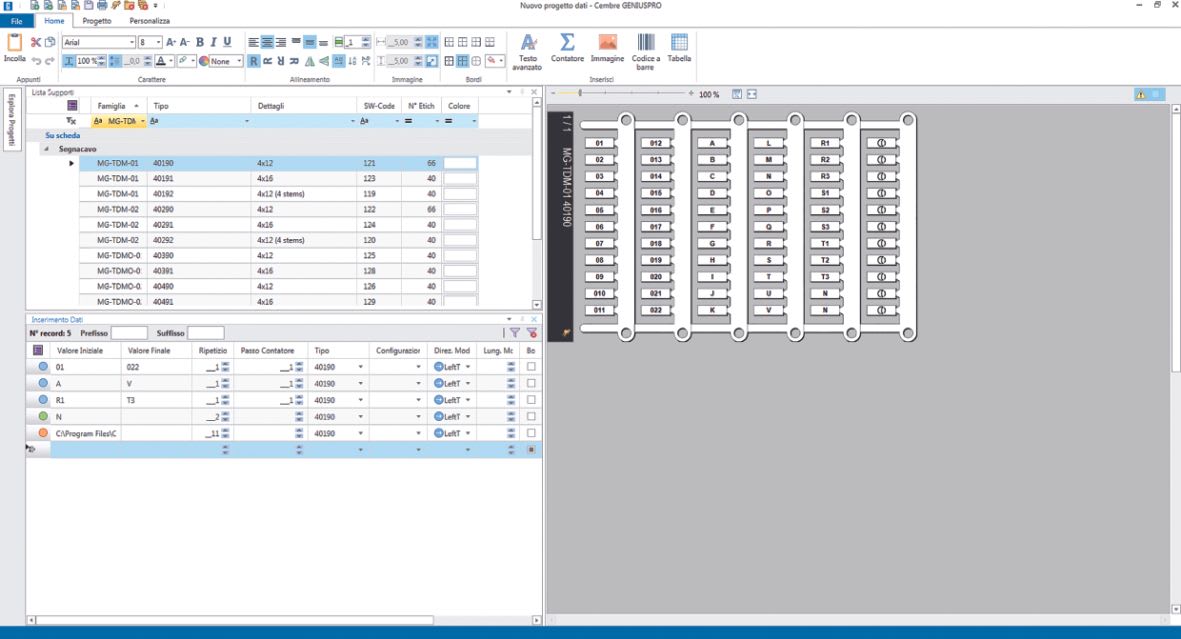Screen dimensions: 1181x639
Task: Toggle bold text formatting
Action: [x=199, y=43]
